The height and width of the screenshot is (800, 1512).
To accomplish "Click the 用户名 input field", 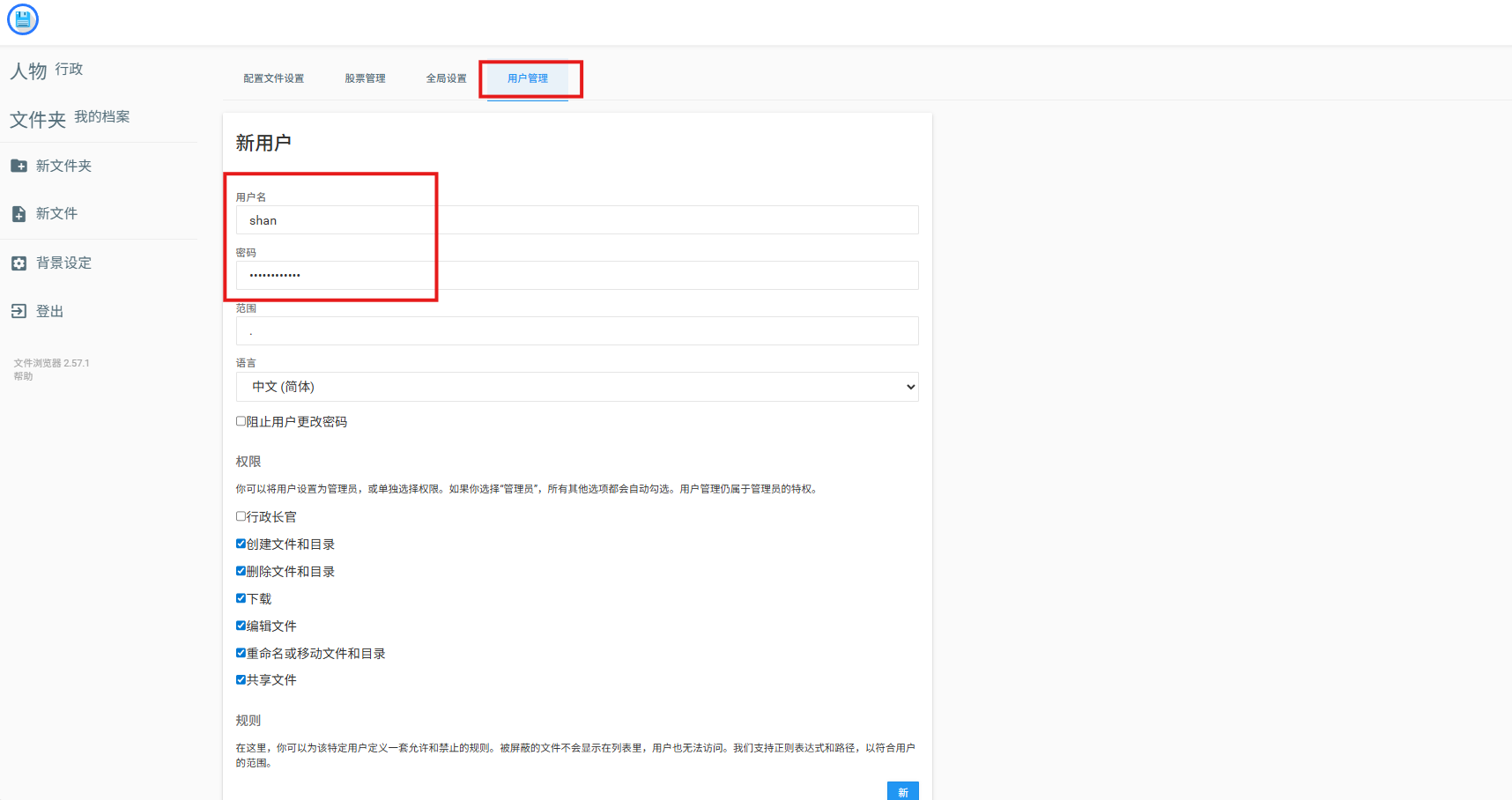I will pyautogui.click(x=576, y=220).
